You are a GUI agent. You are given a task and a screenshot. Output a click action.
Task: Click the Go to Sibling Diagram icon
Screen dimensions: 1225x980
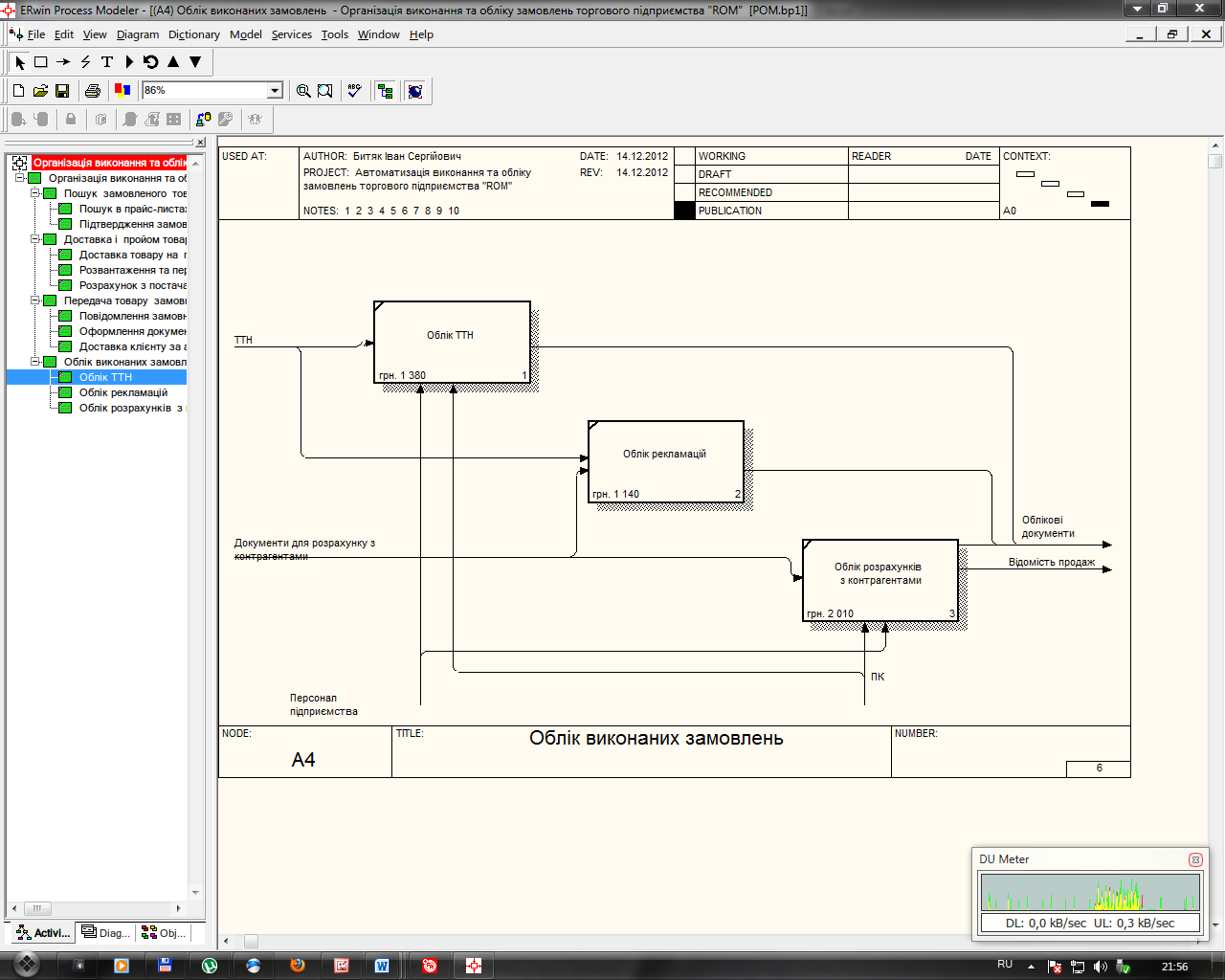pos(151,62)
